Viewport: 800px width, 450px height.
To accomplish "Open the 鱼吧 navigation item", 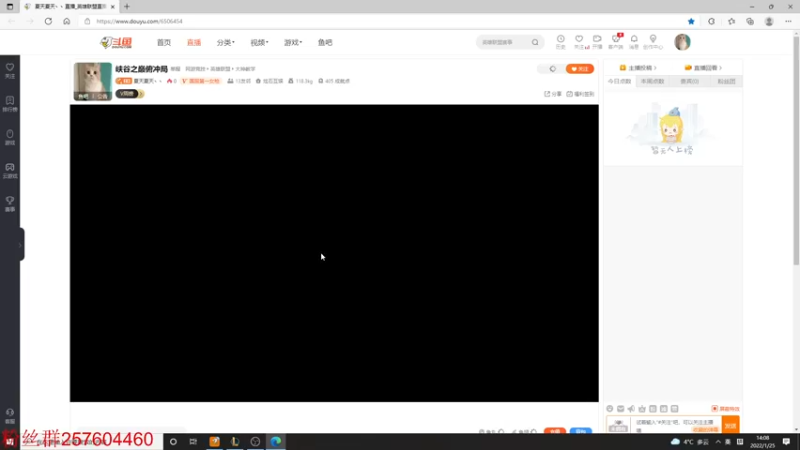I will point(325,42).
